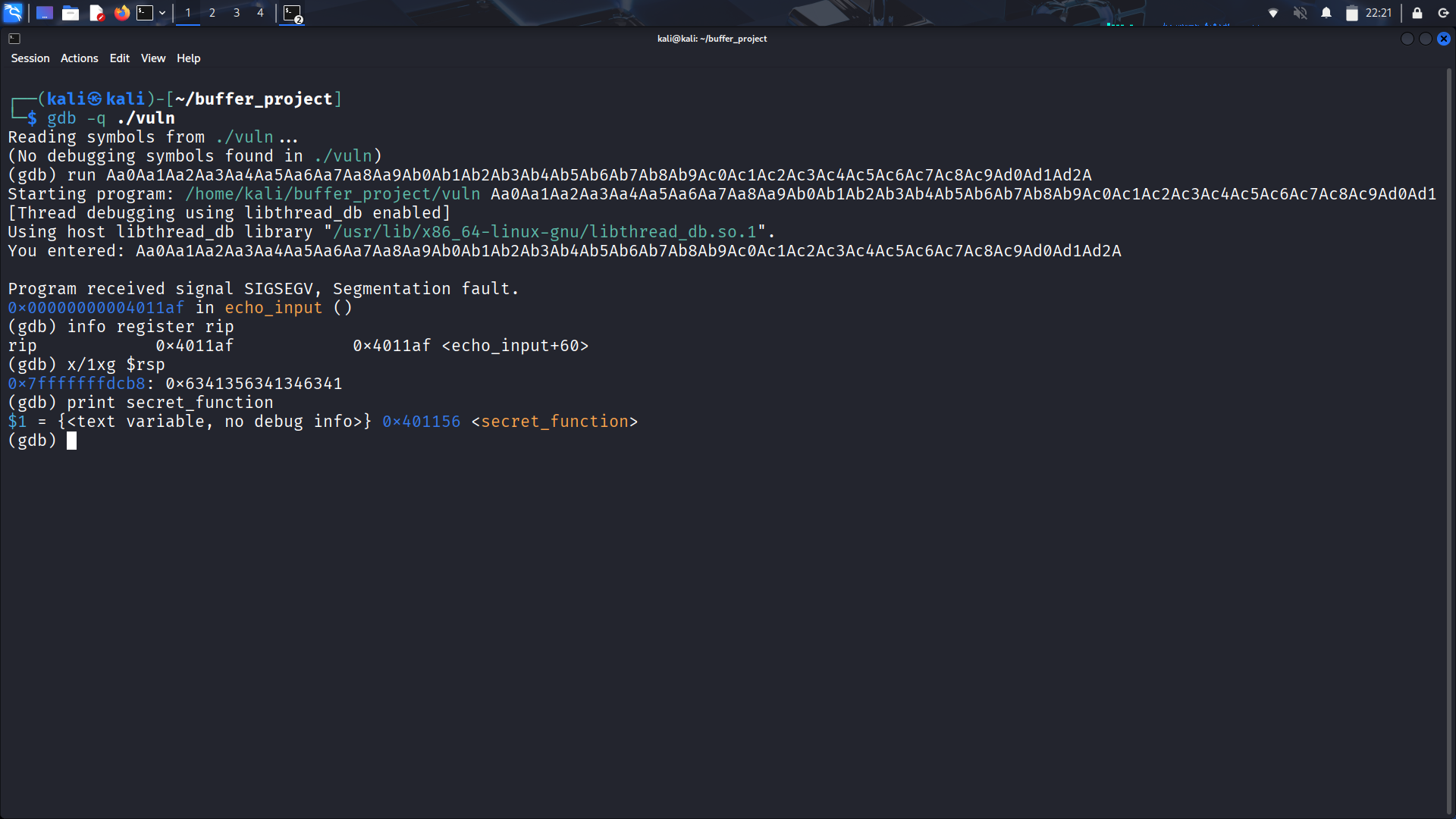Open the View menu

click(x=152, y=58)
